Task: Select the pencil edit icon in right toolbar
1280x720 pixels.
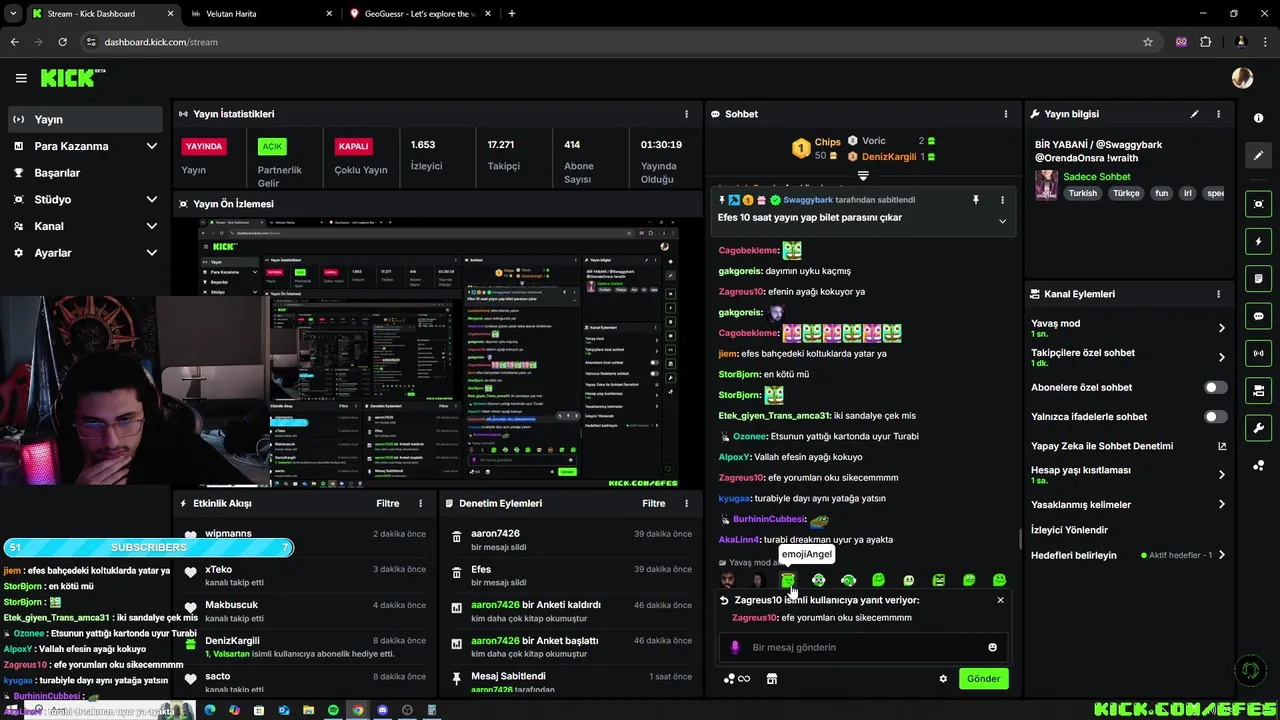Action: click(1258, 155)
